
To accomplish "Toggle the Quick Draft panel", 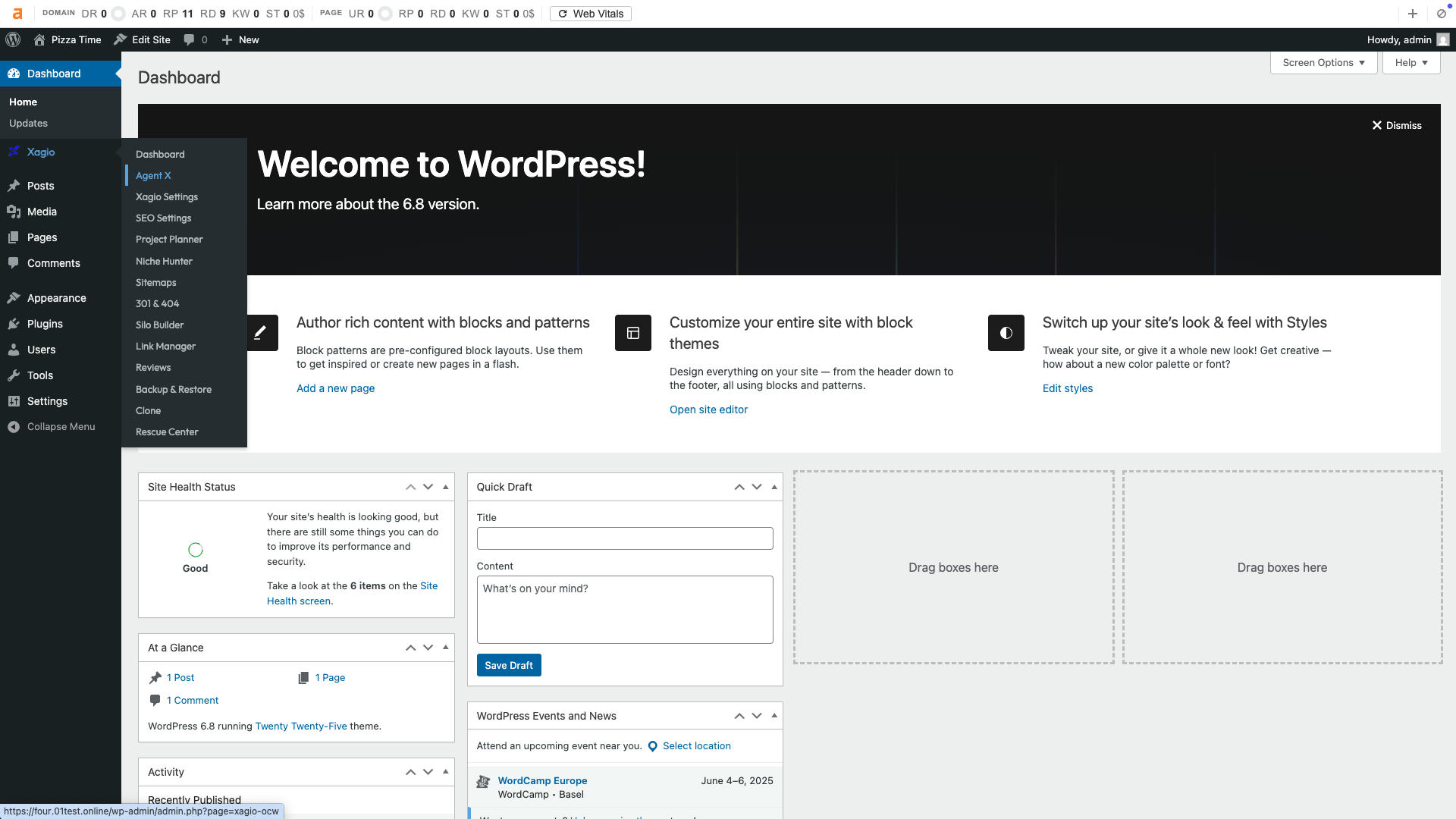I will coord(774,487).
